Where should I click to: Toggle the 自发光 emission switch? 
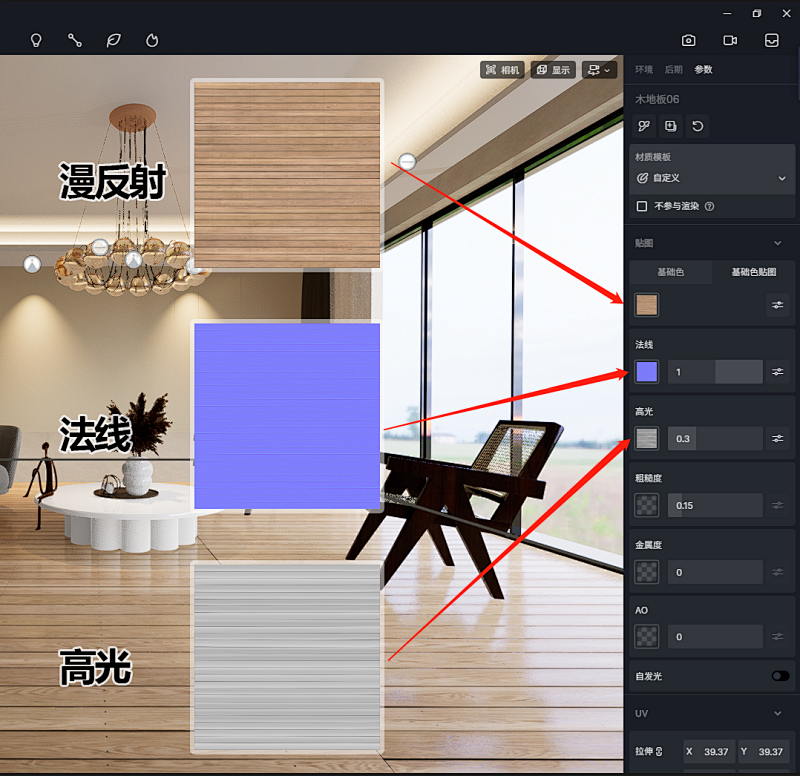click(780, 676)
